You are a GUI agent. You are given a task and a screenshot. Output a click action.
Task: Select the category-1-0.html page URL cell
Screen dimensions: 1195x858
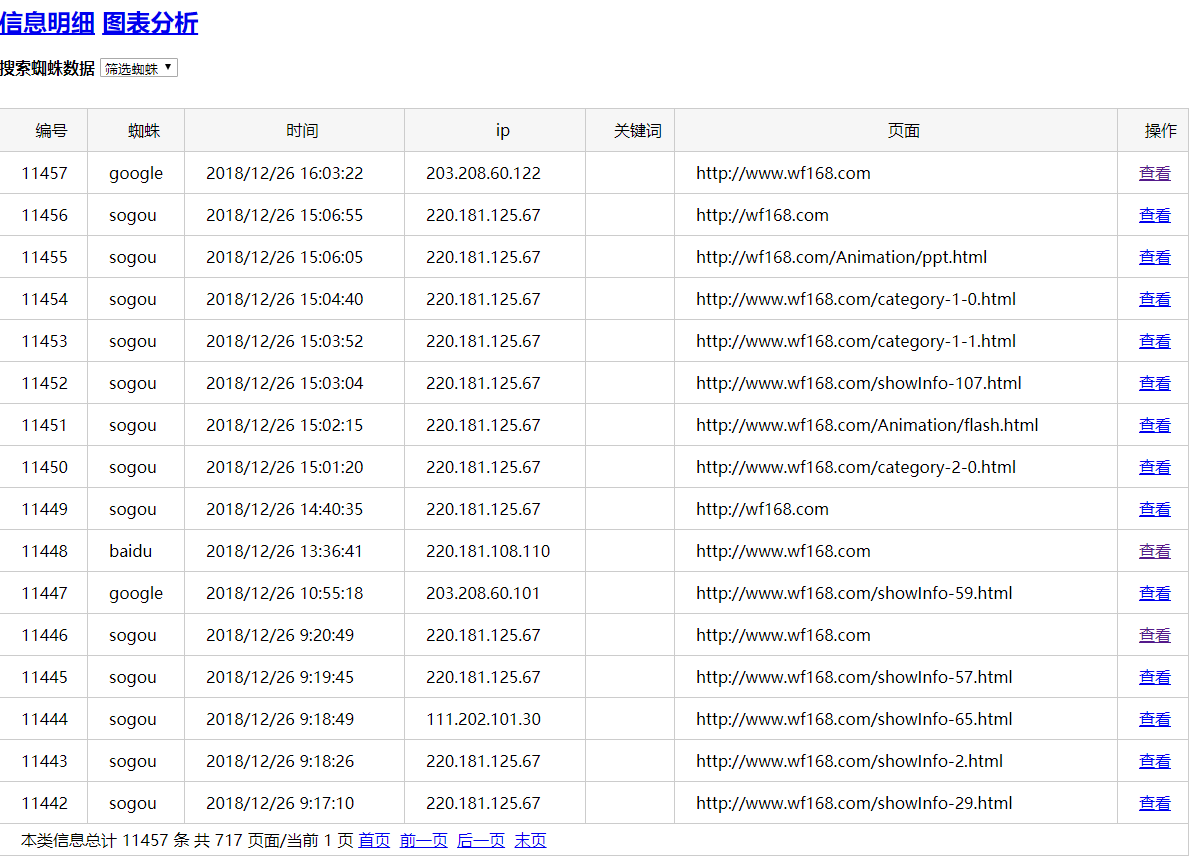click(855, 299)
